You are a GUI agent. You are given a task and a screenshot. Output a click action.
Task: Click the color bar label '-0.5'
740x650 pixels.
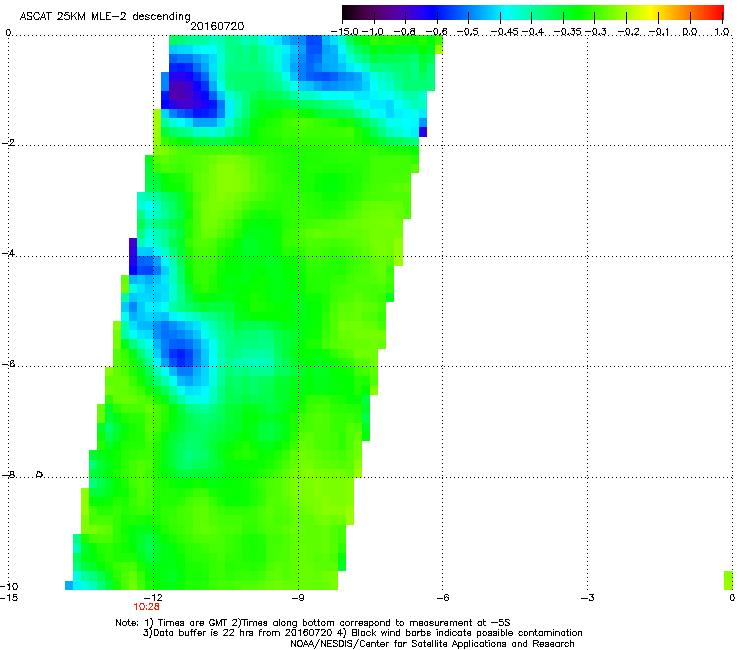click(468, 32)
